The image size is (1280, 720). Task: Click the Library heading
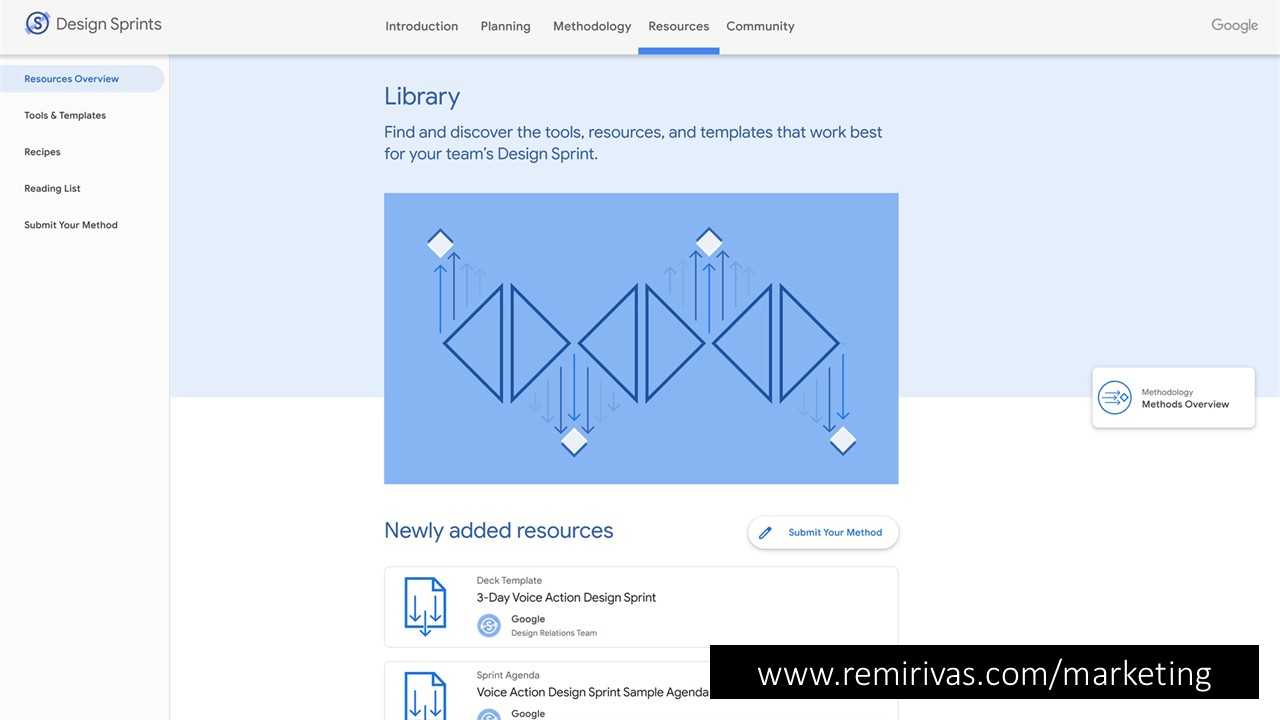(x=422, y=97)
